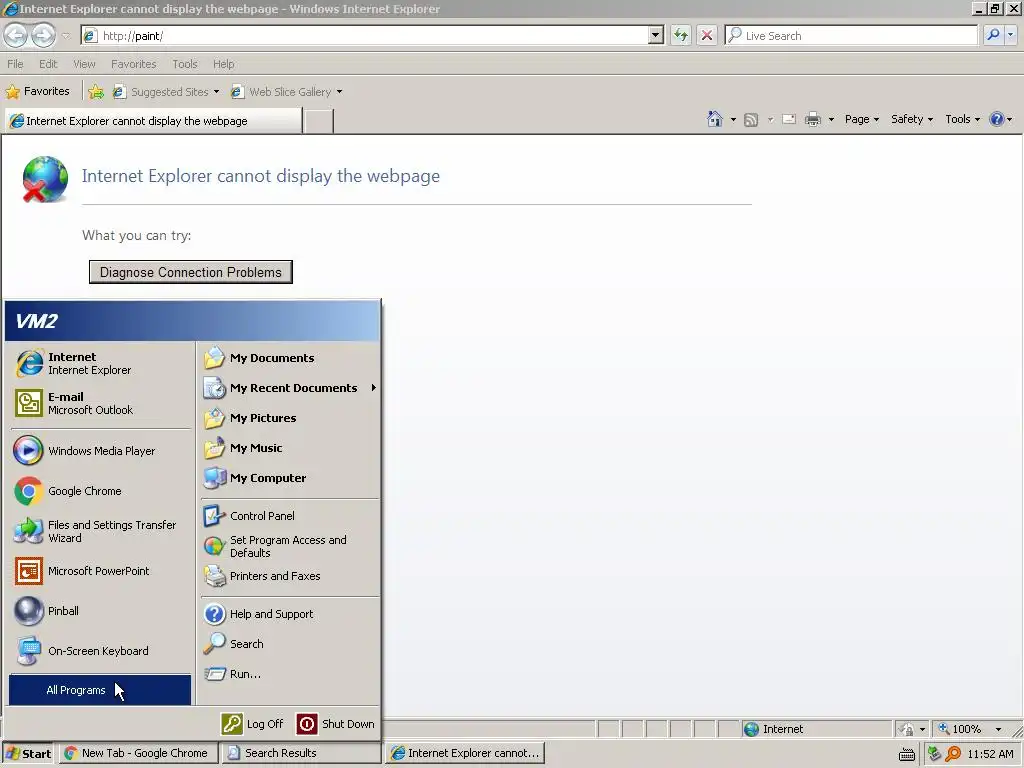Click the RSS feeds icon
This screenshot has height=768, width=1024.
(x=751, y=120)
